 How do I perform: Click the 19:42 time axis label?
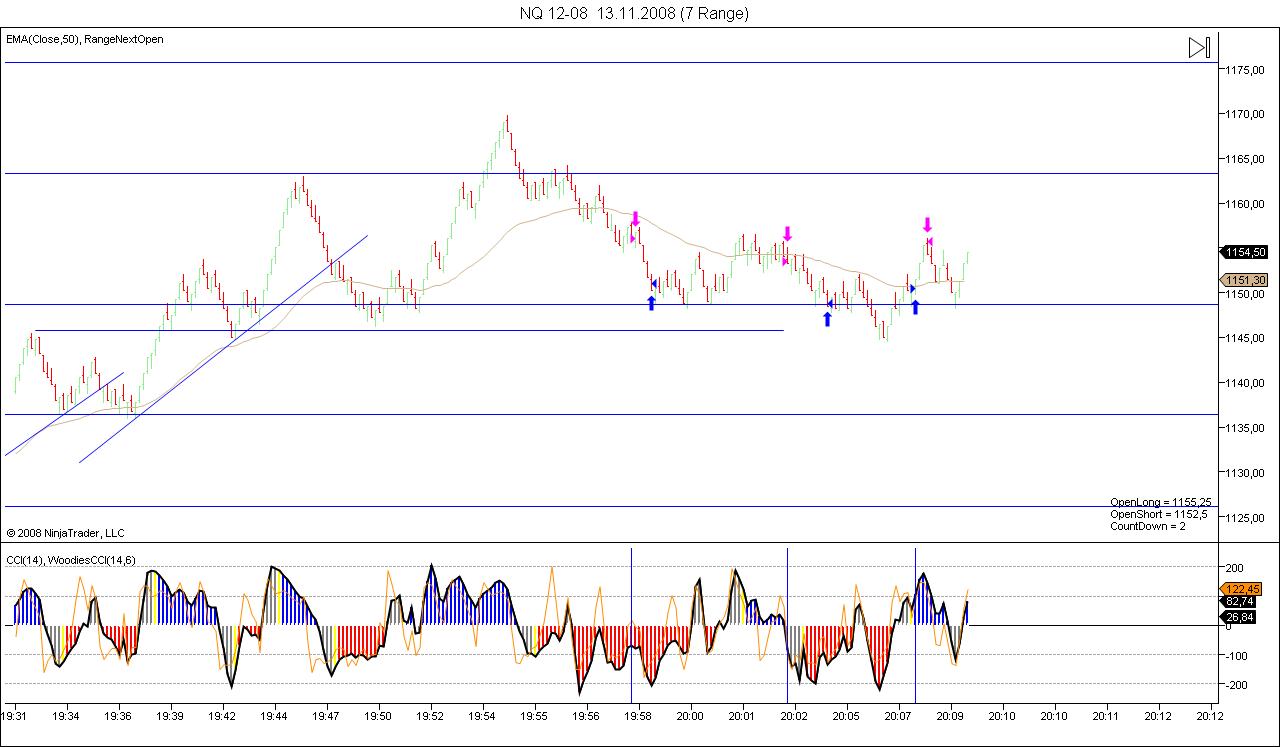(223, 716)
